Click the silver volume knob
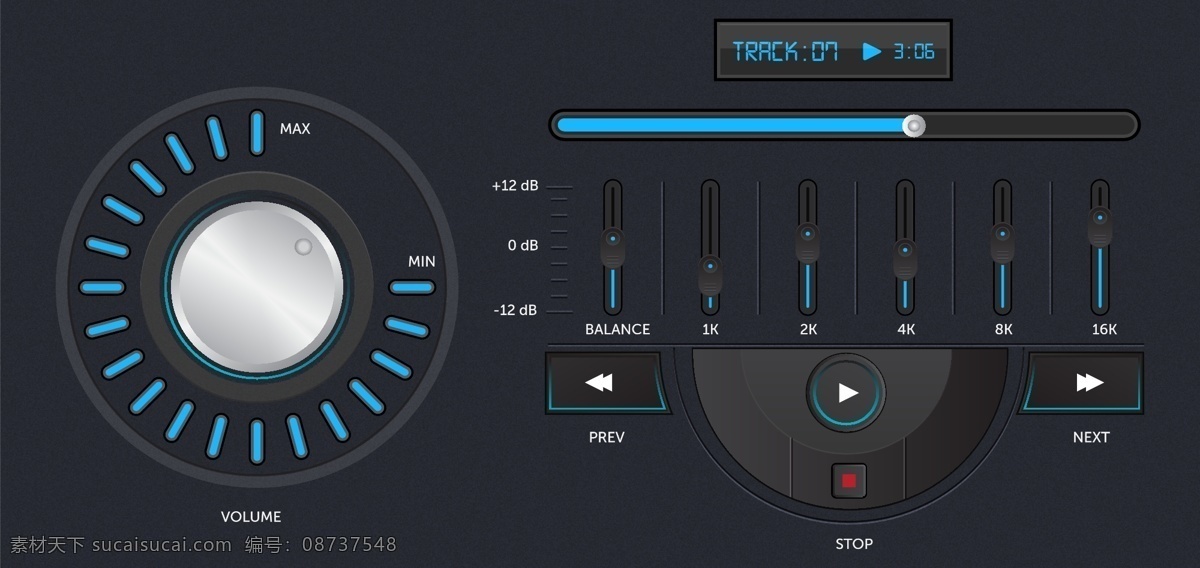This screenshot has width=1200, height=568. pos(257,286)
